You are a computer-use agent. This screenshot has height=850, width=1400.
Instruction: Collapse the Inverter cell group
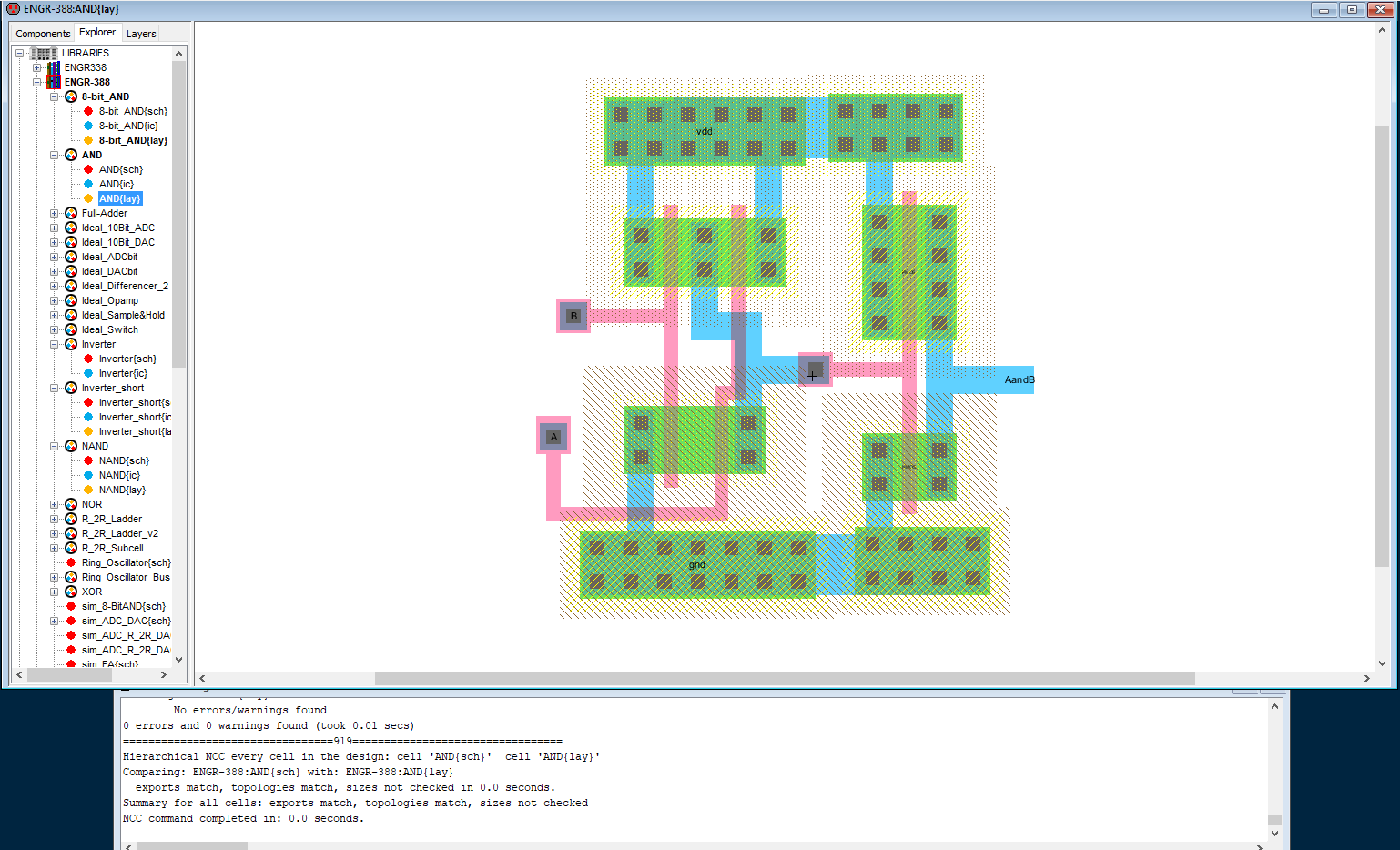54,344
